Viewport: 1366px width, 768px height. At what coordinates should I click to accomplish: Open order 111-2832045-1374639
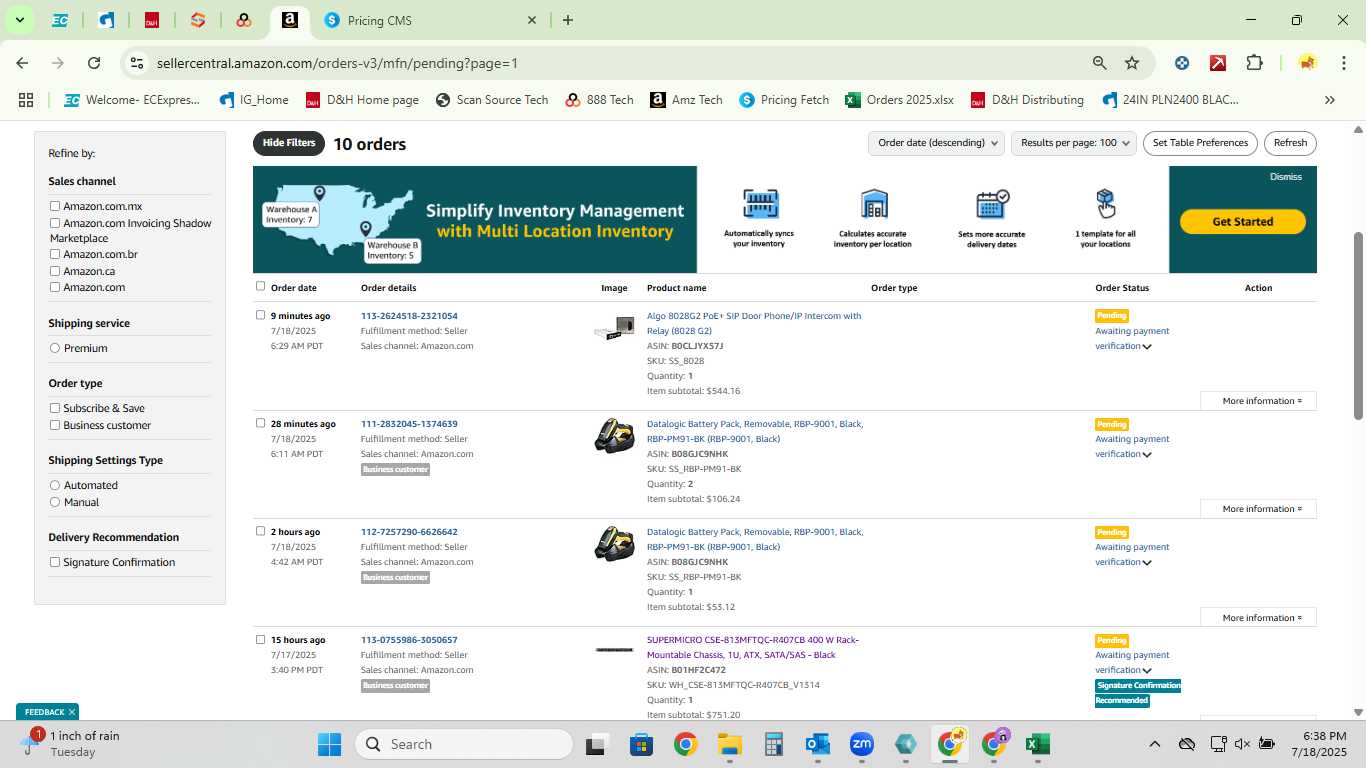pyautogui.click(x=409, y=424)
